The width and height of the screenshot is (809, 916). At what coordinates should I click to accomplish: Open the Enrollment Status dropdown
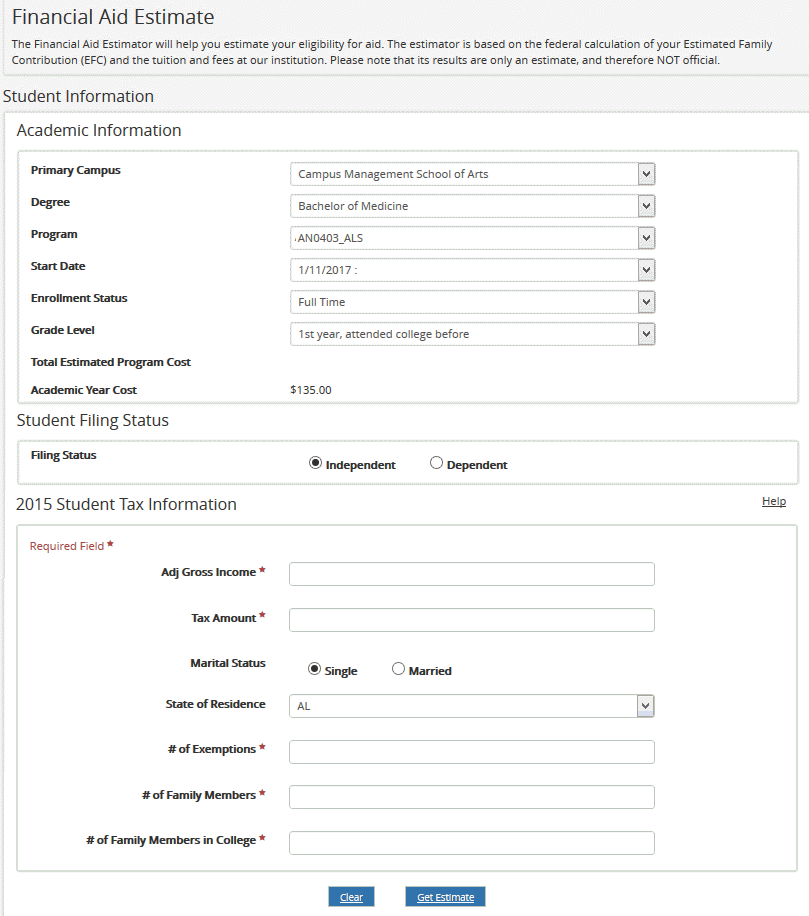pyautogui.click(x=647, y=301)
